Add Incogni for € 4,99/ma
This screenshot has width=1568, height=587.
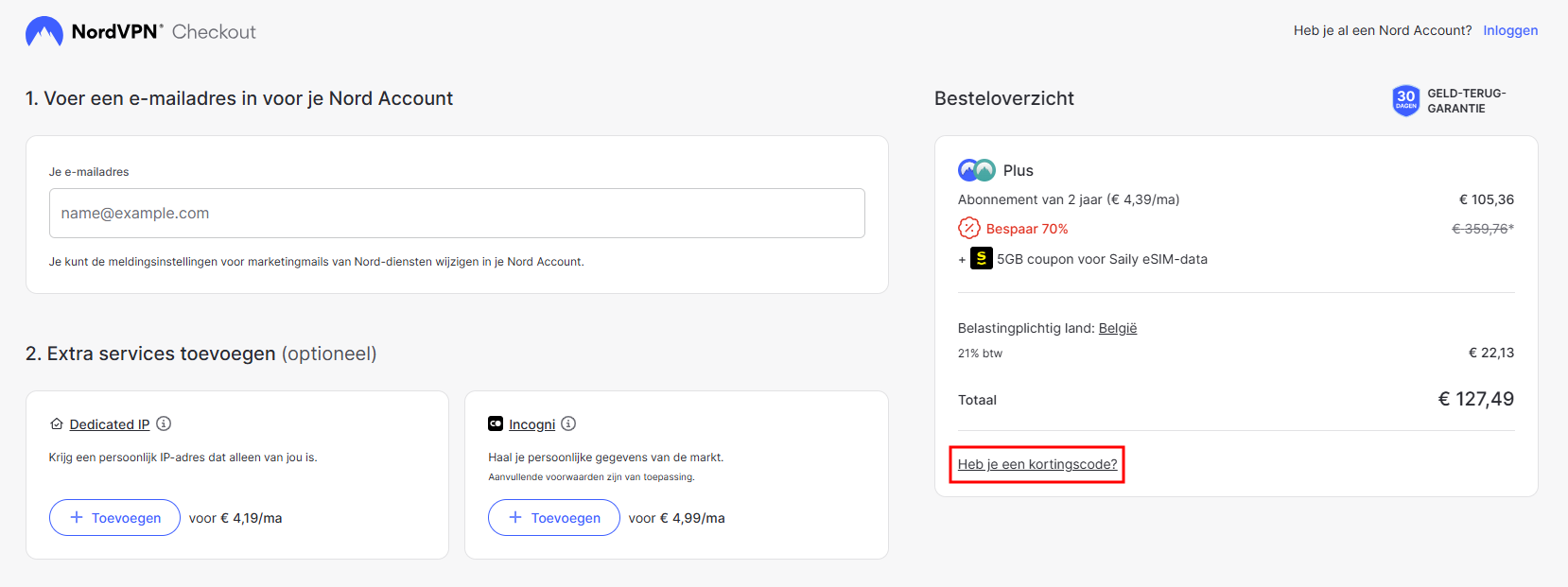click(x=554, y=518)
